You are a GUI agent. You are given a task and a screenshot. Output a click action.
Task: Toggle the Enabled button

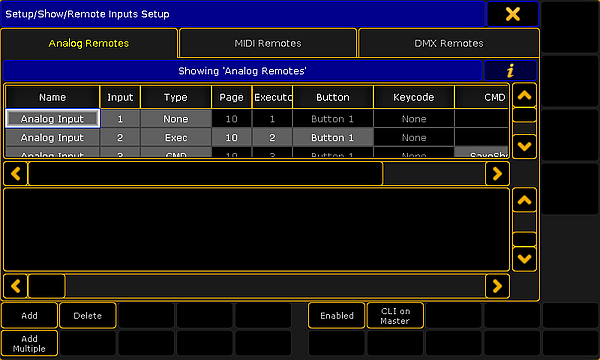point(337,316)
